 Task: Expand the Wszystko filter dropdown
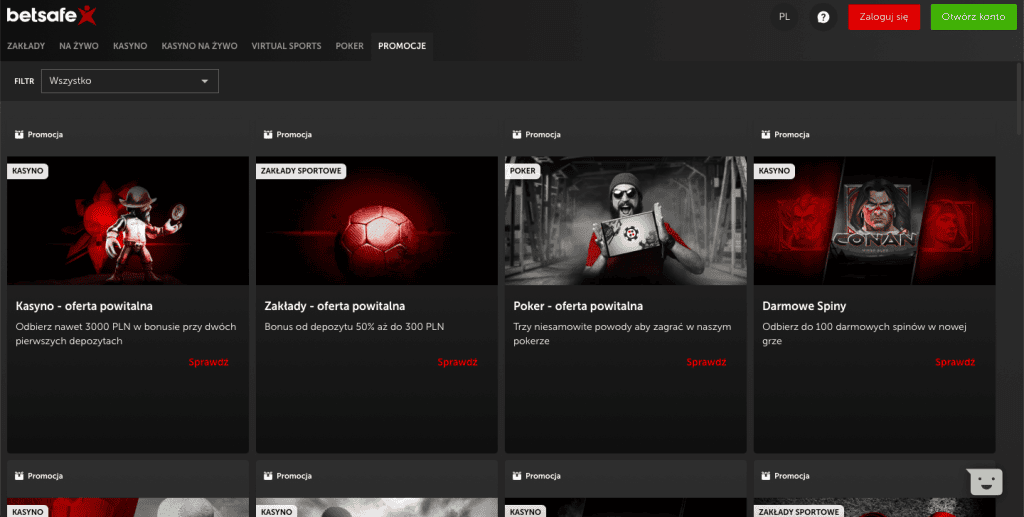pos(130,81)
